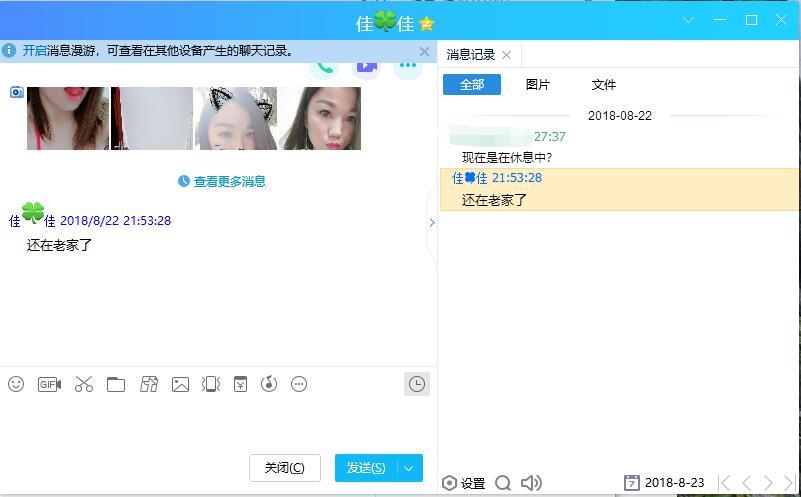Open the send image picker
Image resolution: width=801 pixels, height=497 pixels.
tap(180, 384)
